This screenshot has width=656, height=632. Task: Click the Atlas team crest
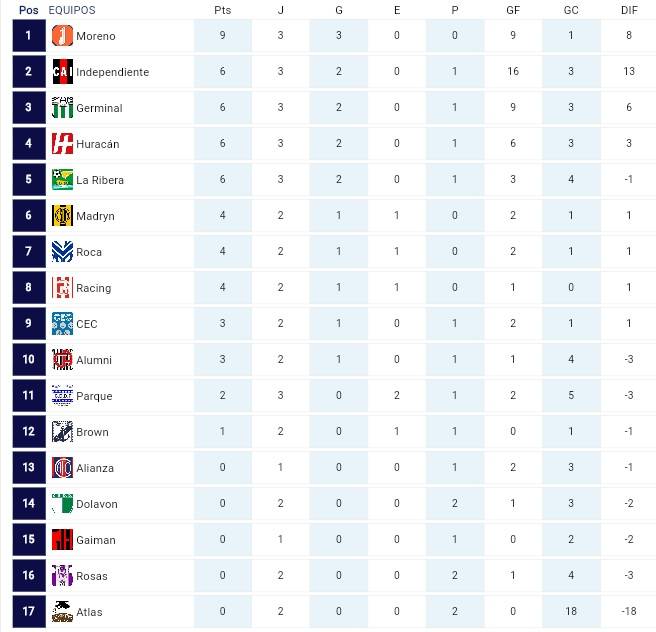(62, 612)
